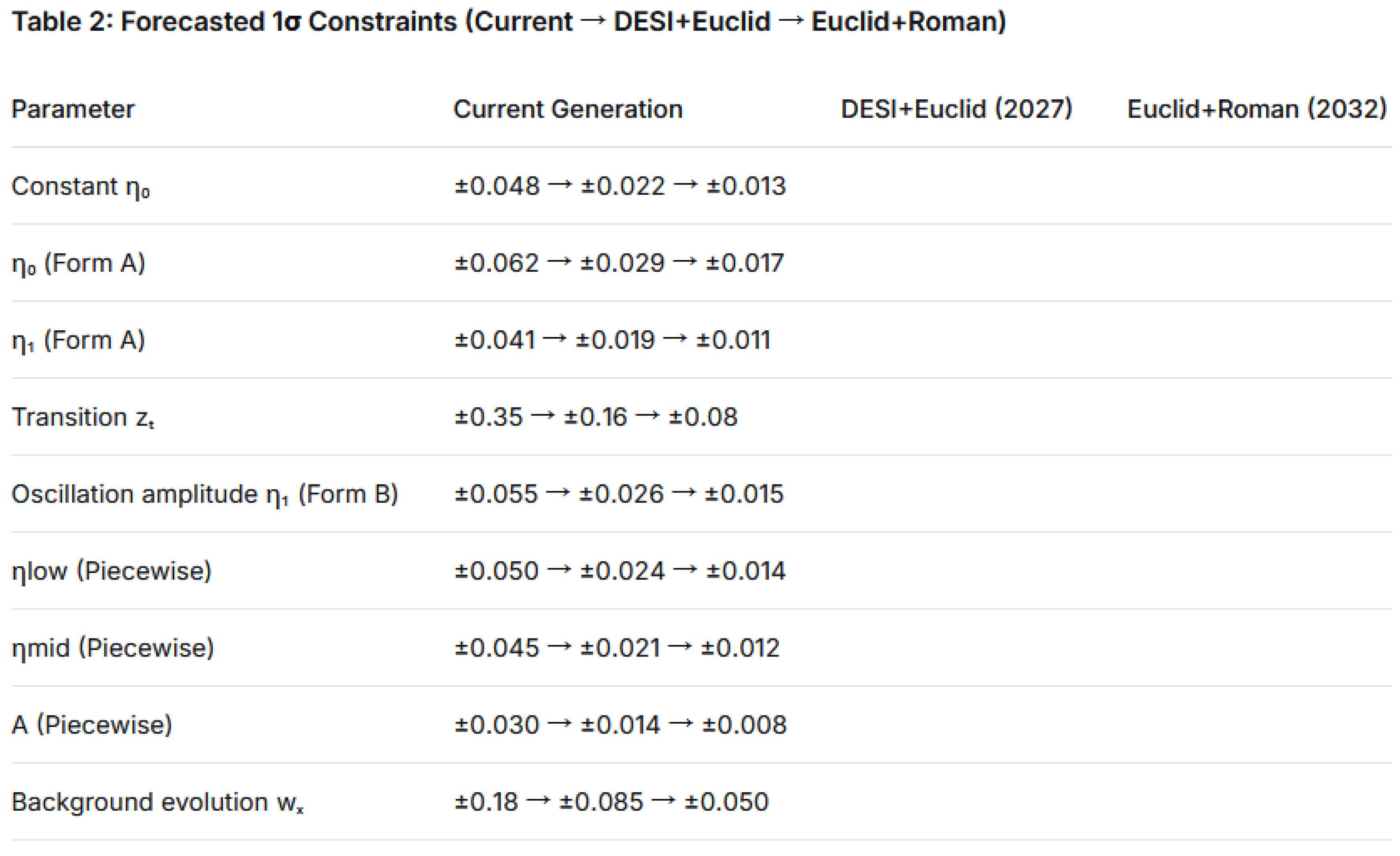Click the Background evolution wₓ label
The image size is (1400, 856).
click(157, 802)
